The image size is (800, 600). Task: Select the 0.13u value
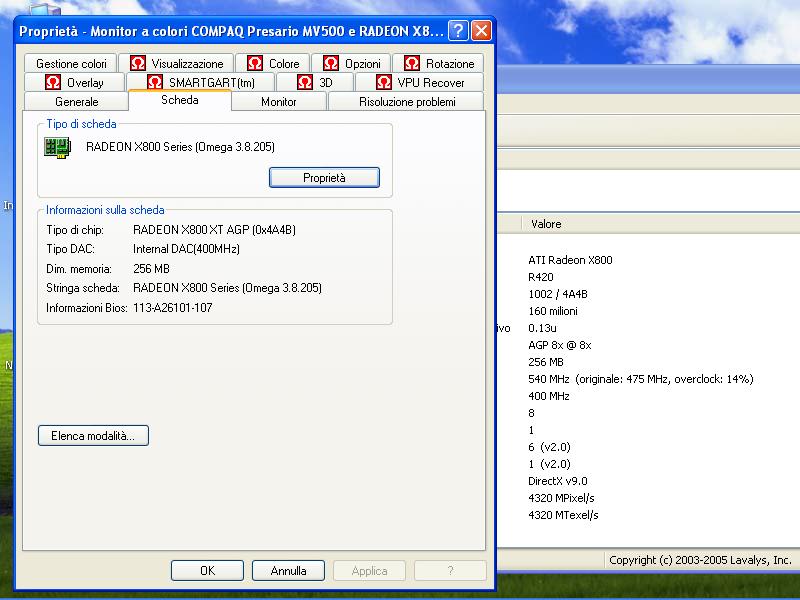click(x=542, y=328)
